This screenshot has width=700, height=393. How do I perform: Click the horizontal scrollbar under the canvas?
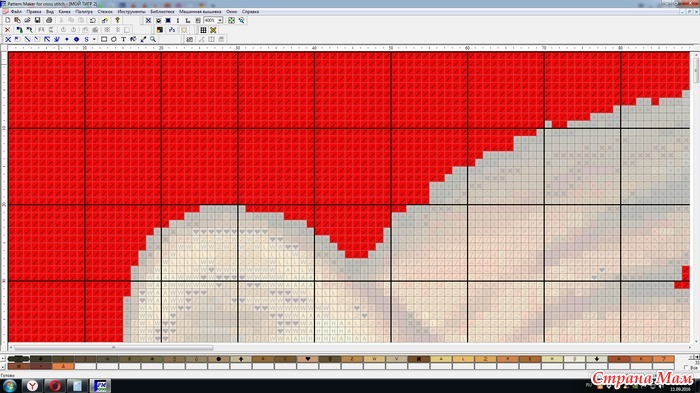(350, 347)
